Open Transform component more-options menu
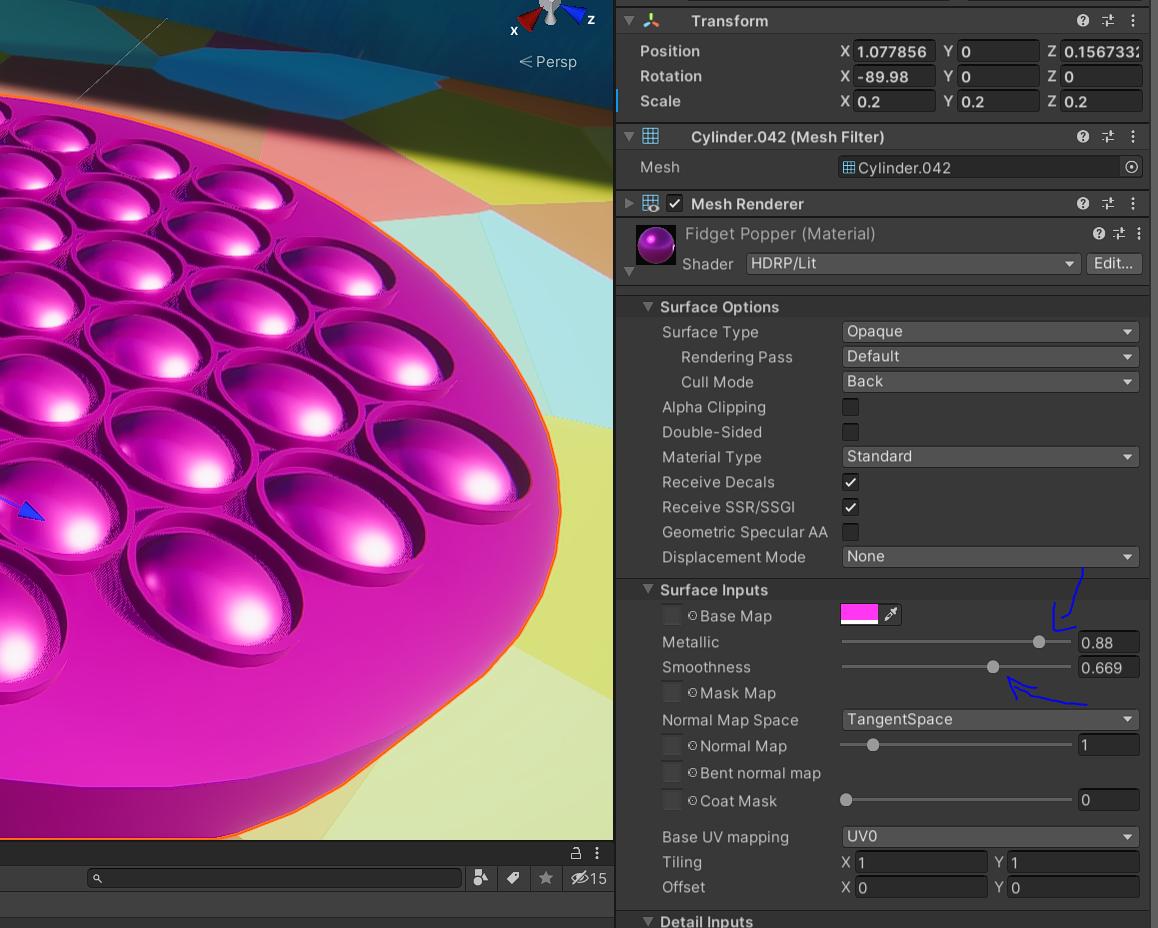 1133,21
